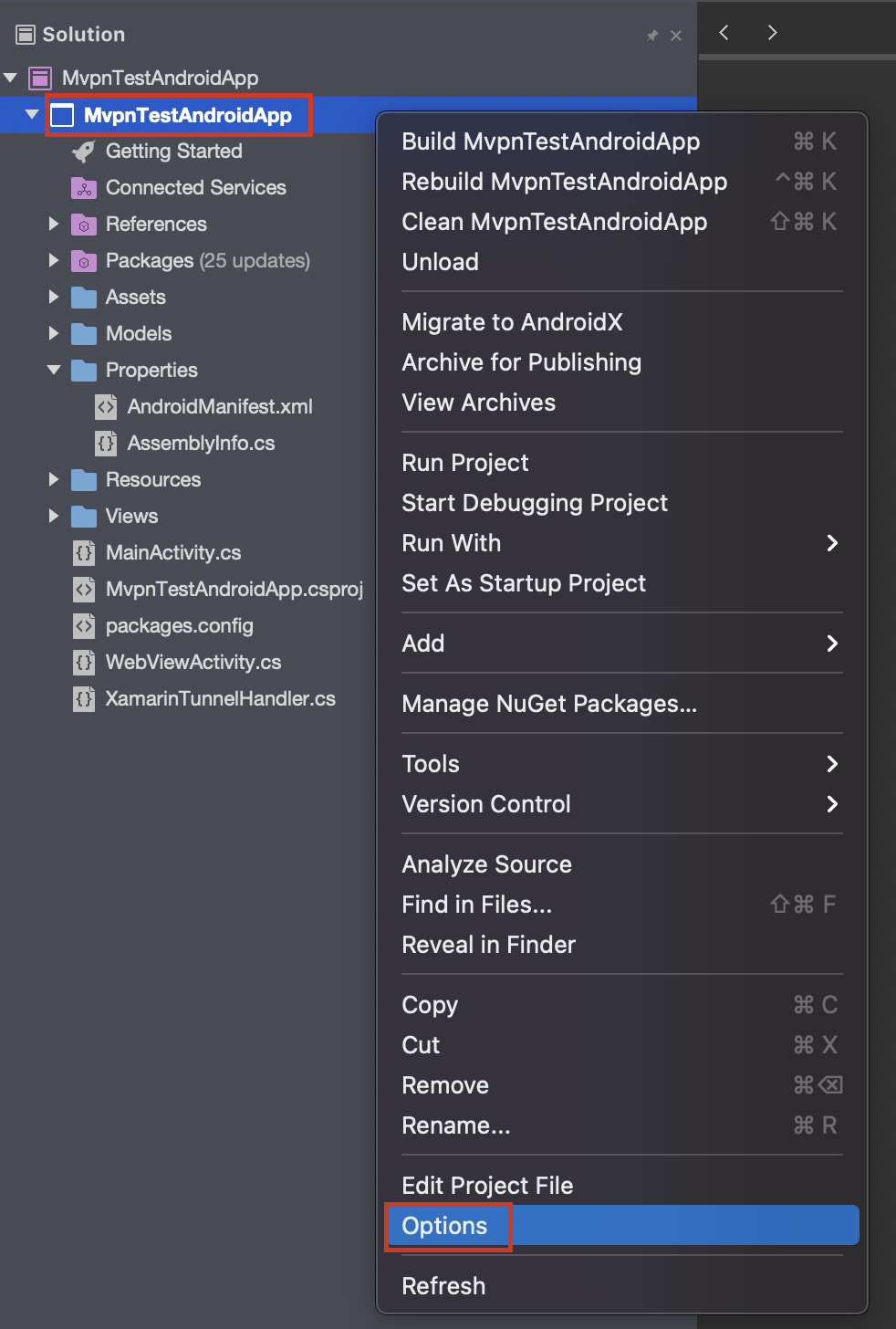
Task: Select the XamarinTunnelHandler.cs file
Action: [x=220, y=699]
